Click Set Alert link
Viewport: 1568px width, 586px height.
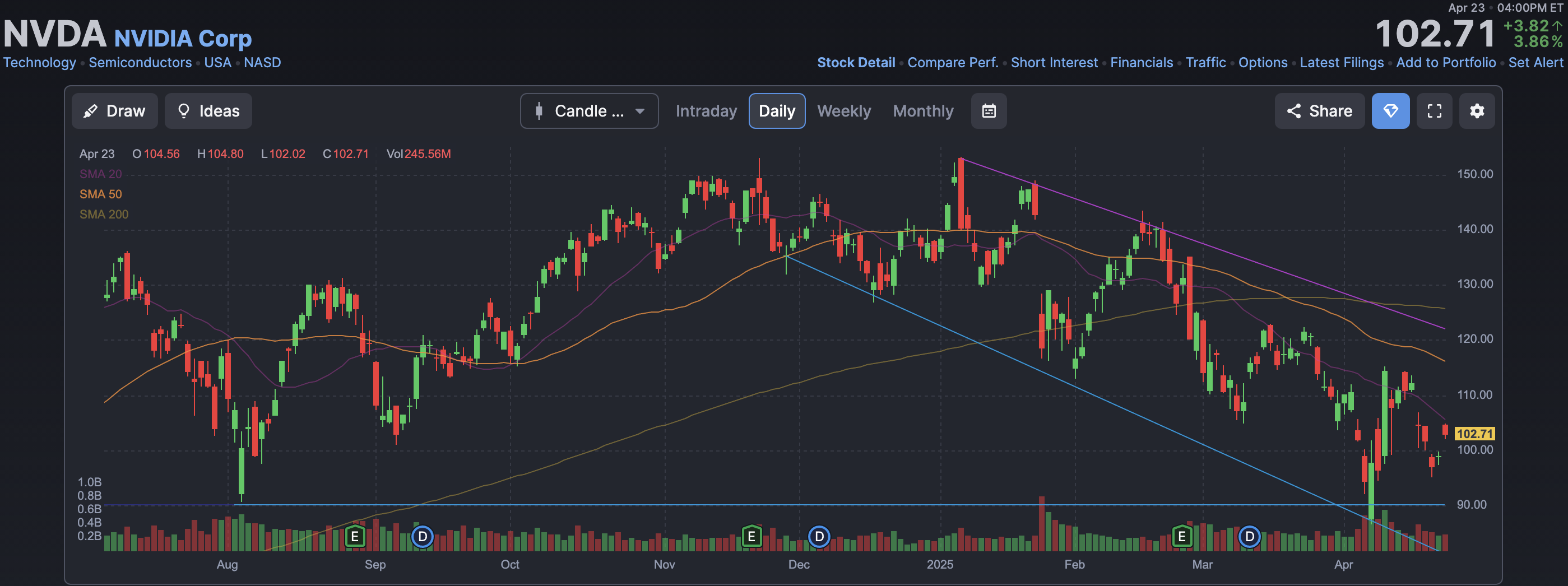[x=1535, y=63]
